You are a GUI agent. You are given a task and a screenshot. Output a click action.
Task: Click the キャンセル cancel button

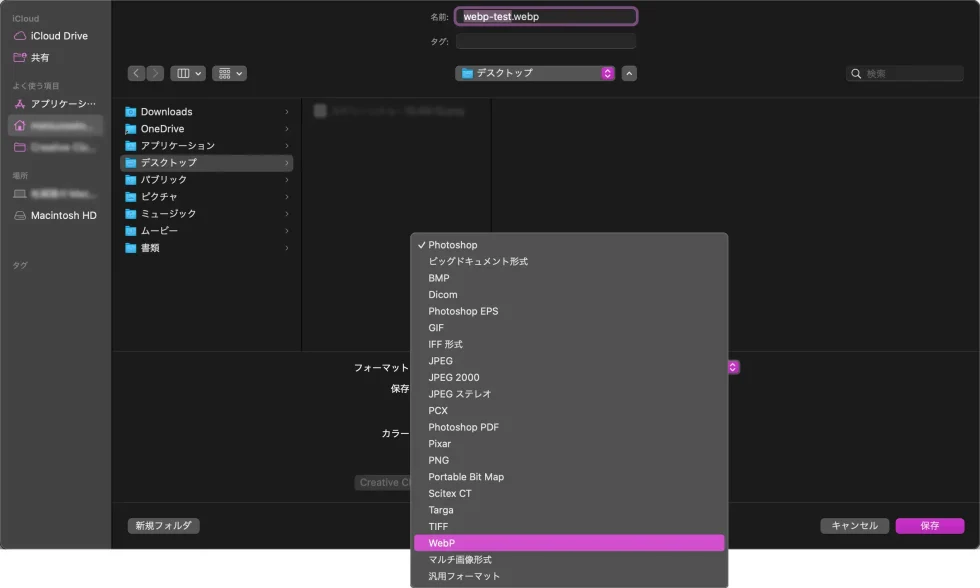click(854, 526)
